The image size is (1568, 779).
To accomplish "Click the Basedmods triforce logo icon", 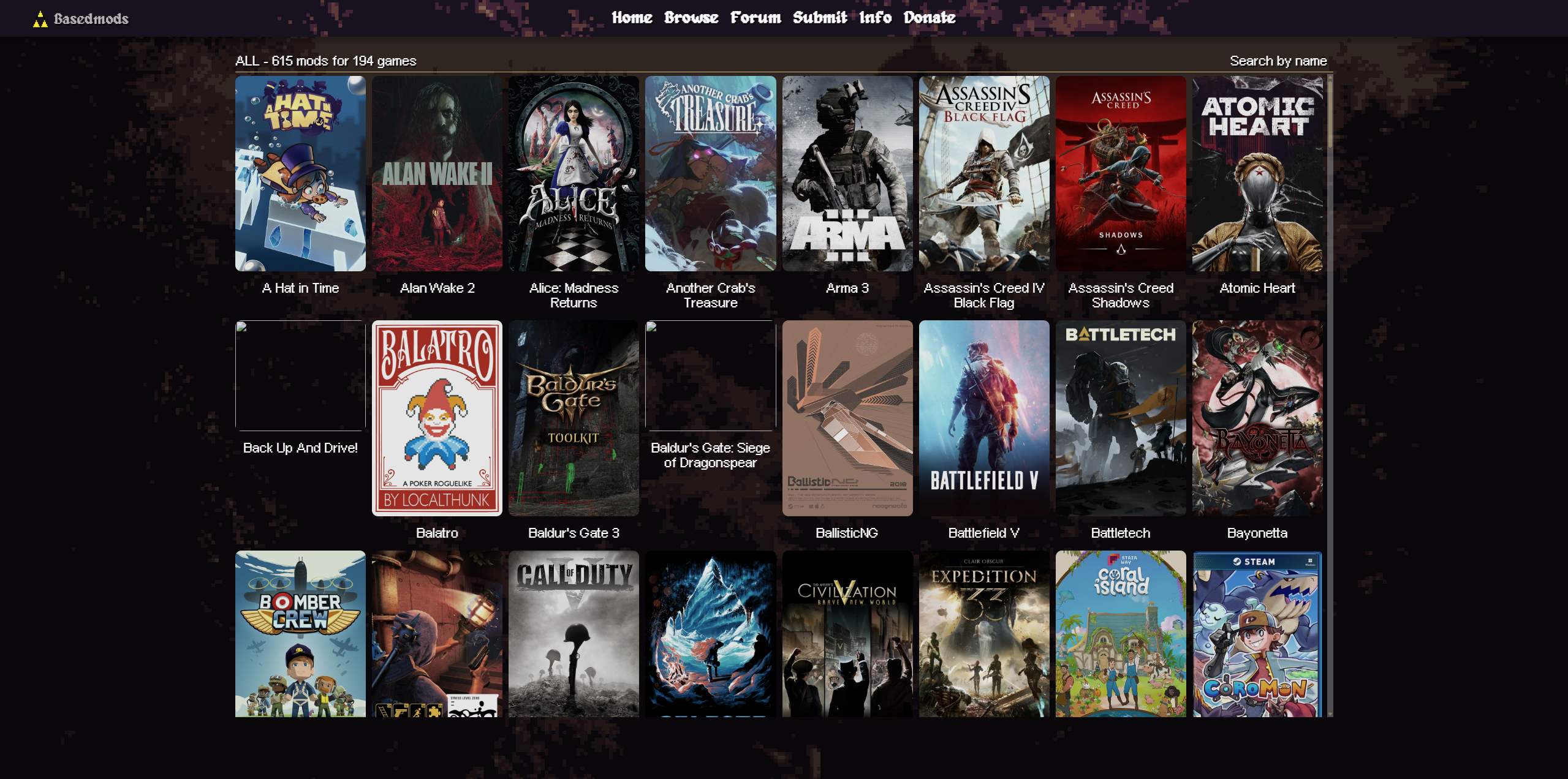I will click(40, 19).
